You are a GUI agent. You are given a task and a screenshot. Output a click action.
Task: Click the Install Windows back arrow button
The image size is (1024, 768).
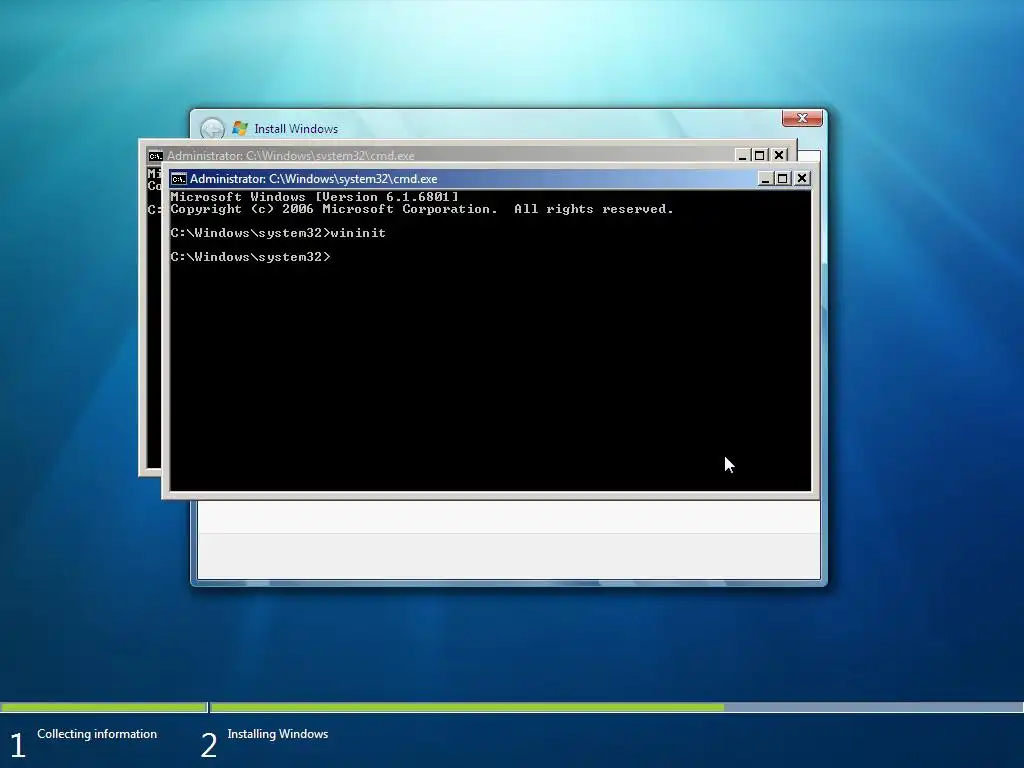click(x=212, y=129)
